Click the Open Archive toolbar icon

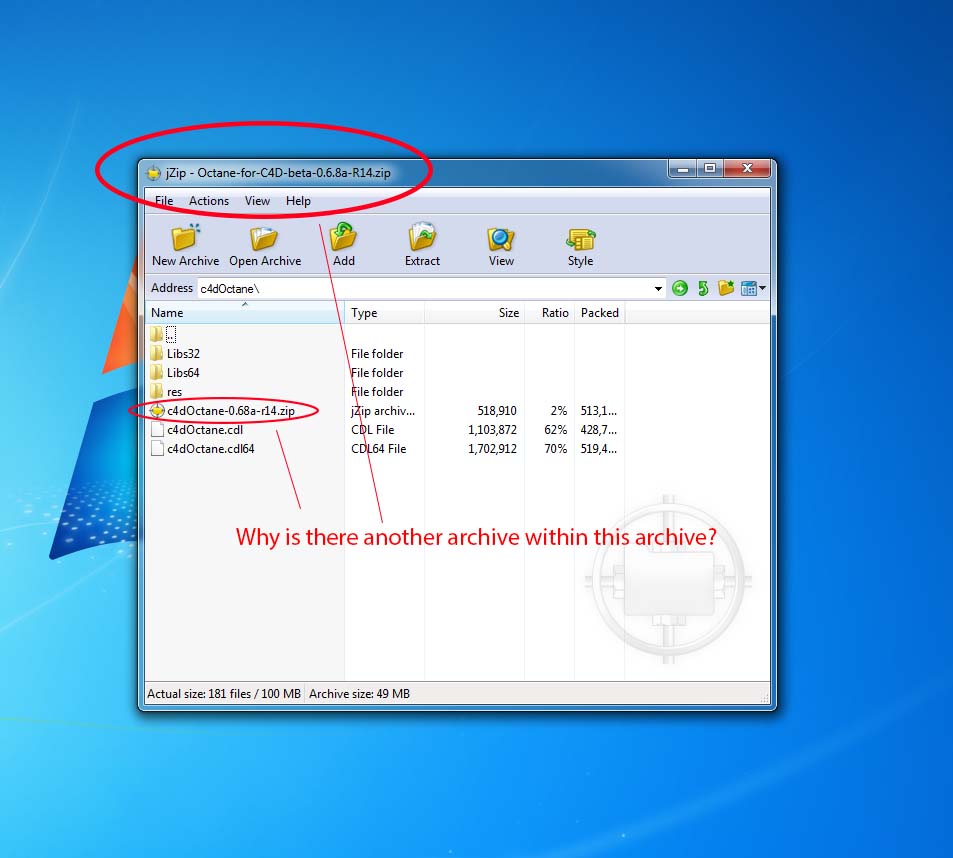(264, 238)
